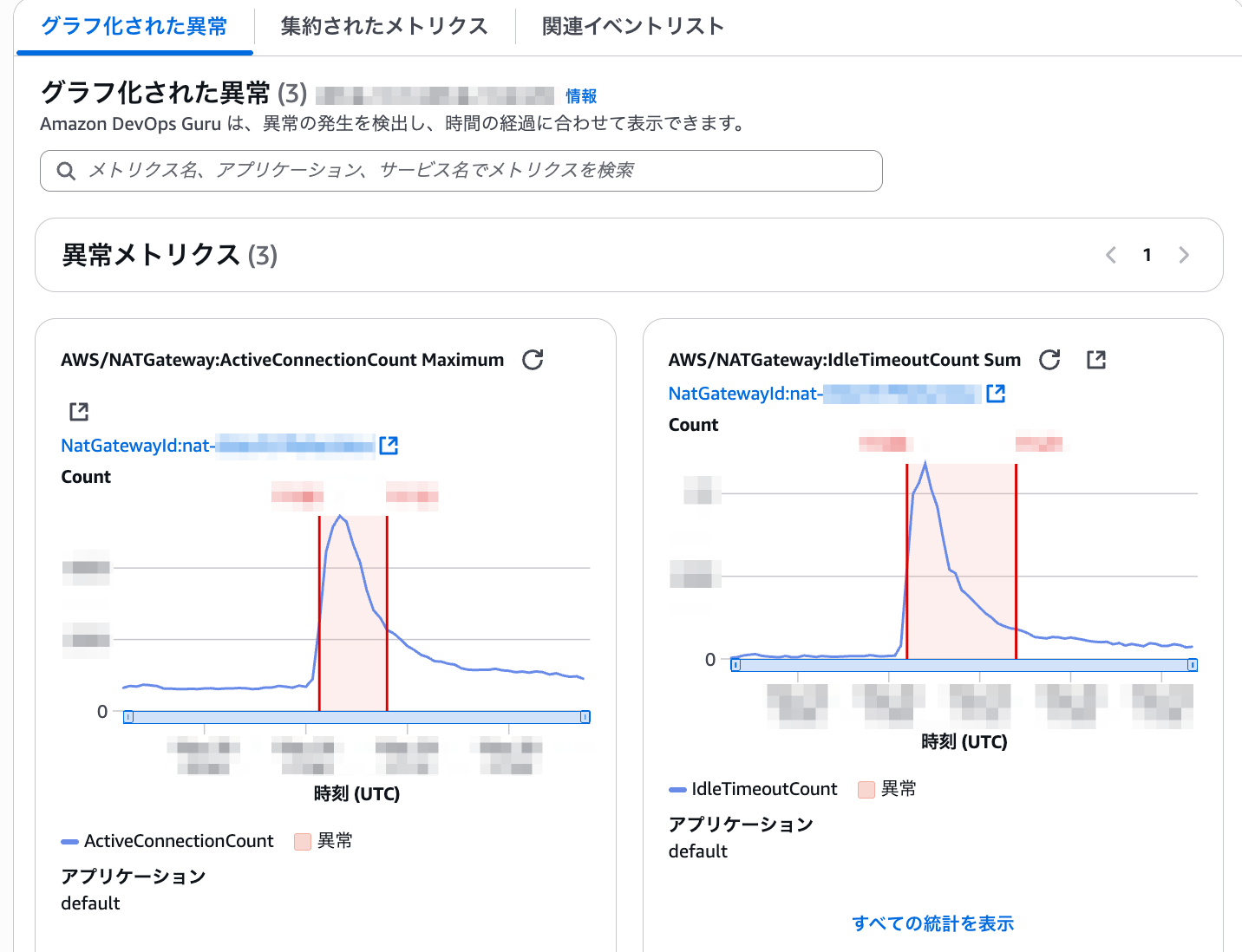
Task: Open the 関連イベントリスト tab
Action: pos(632,26)
